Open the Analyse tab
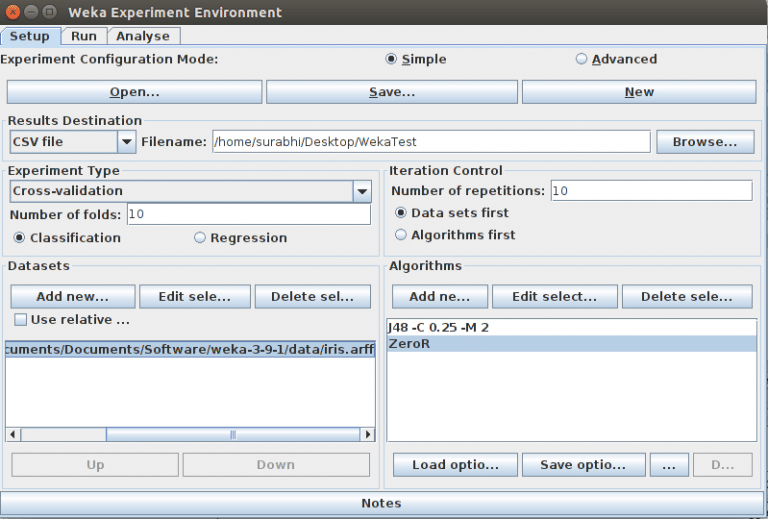Image resolution: width=768 pixels, height=519 pixels. coord(143,36)
